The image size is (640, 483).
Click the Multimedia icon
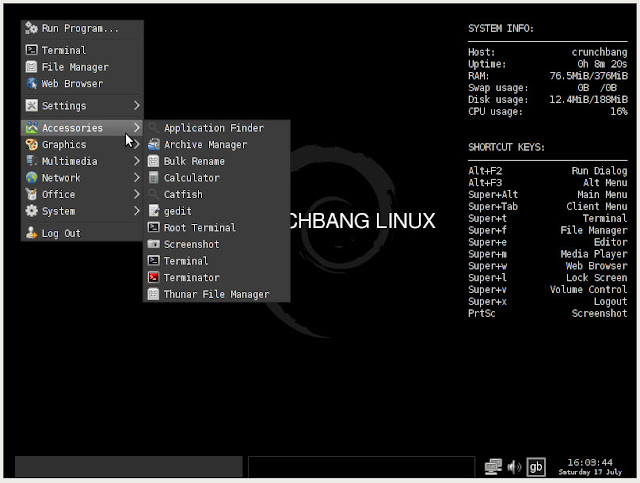coord(31,161)
